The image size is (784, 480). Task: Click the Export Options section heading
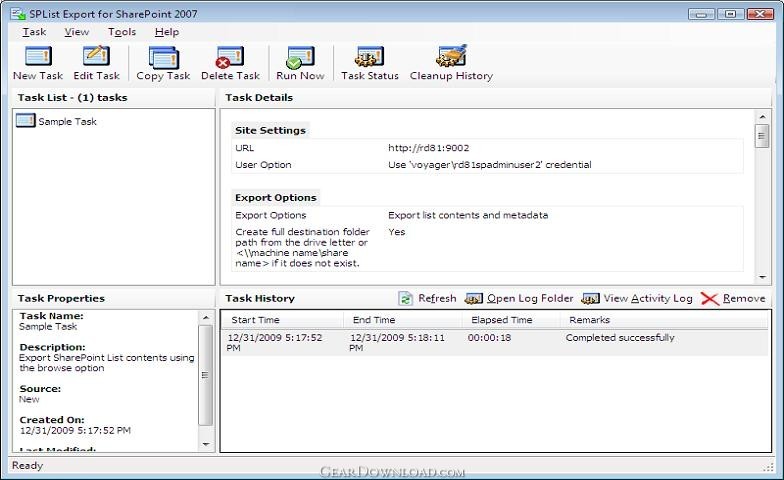tap(276, 198)
